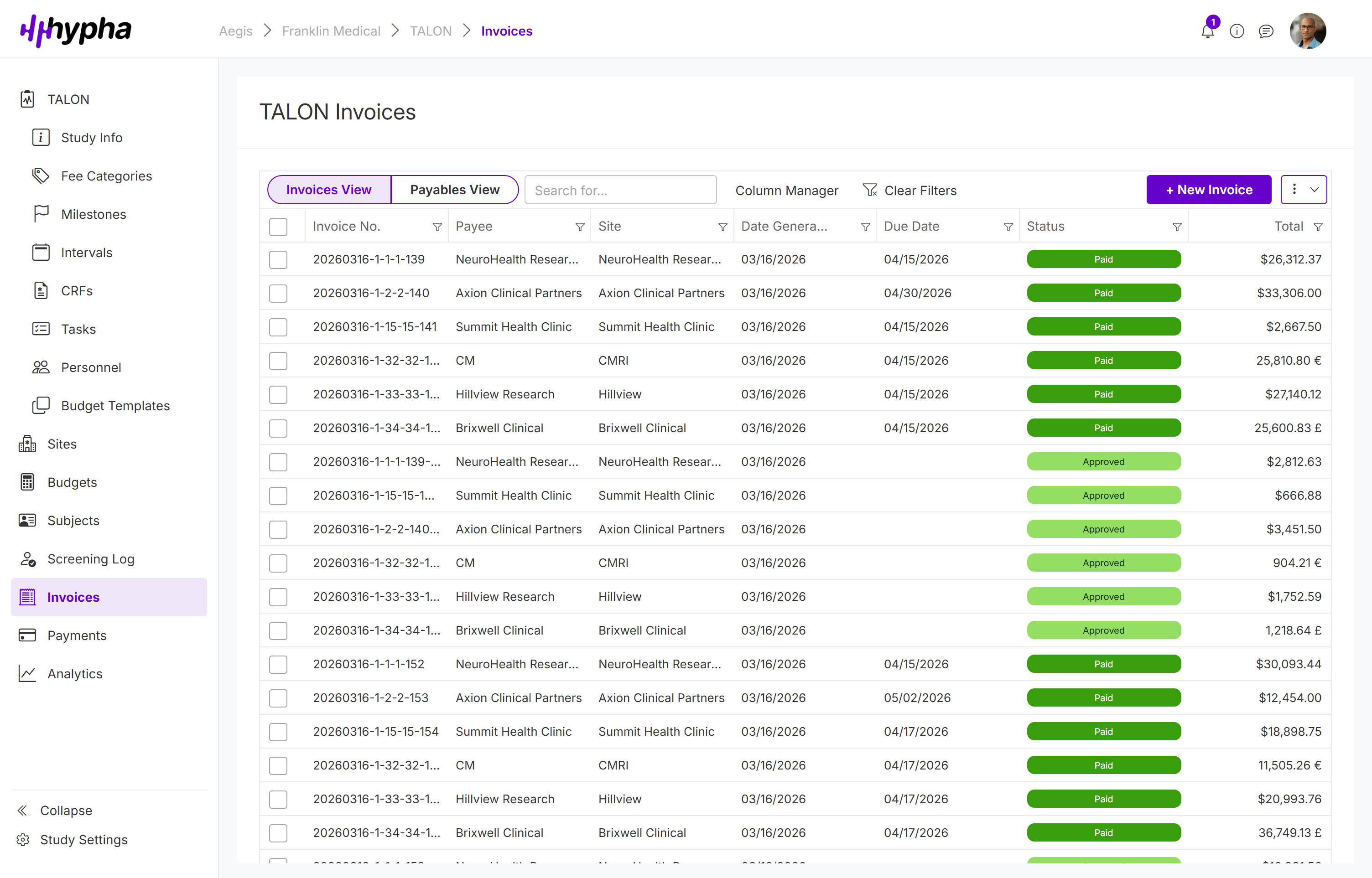Select the Analytics sidebar icon
The width and height of the screenshot is (1372, 878).
click(x=27, y=673)
